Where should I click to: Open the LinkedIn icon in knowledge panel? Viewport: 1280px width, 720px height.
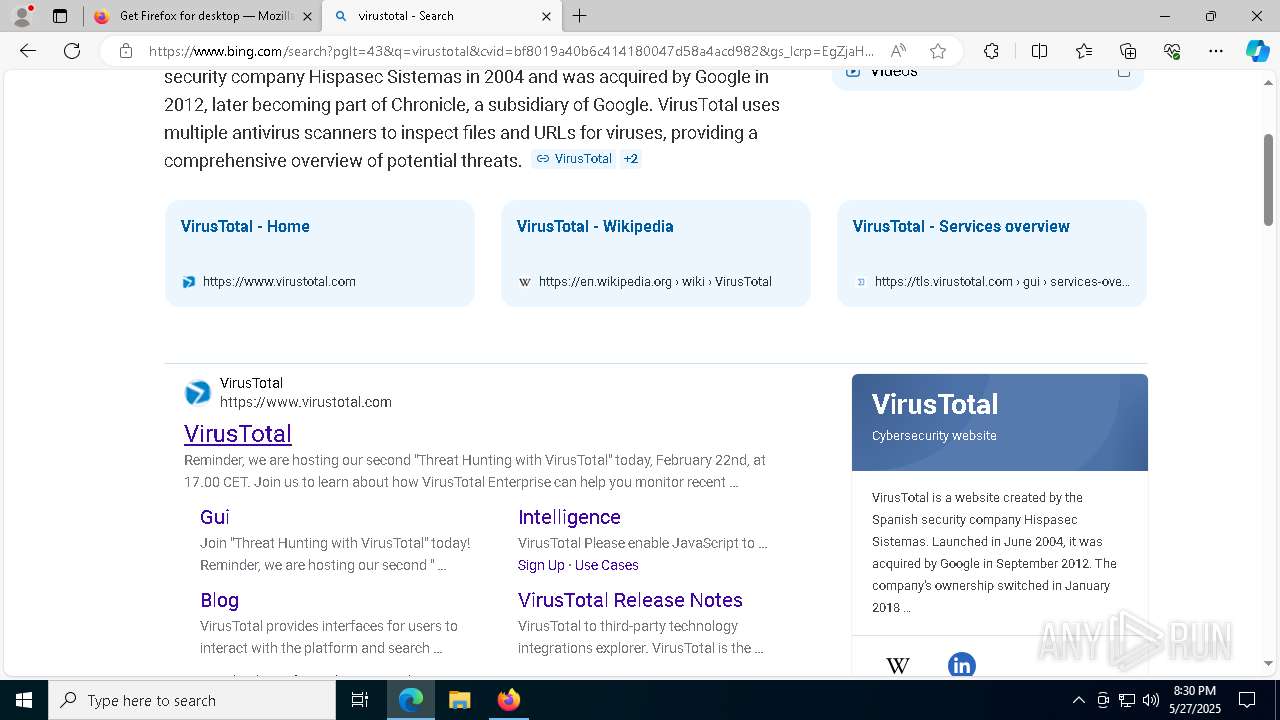[962, 665]
